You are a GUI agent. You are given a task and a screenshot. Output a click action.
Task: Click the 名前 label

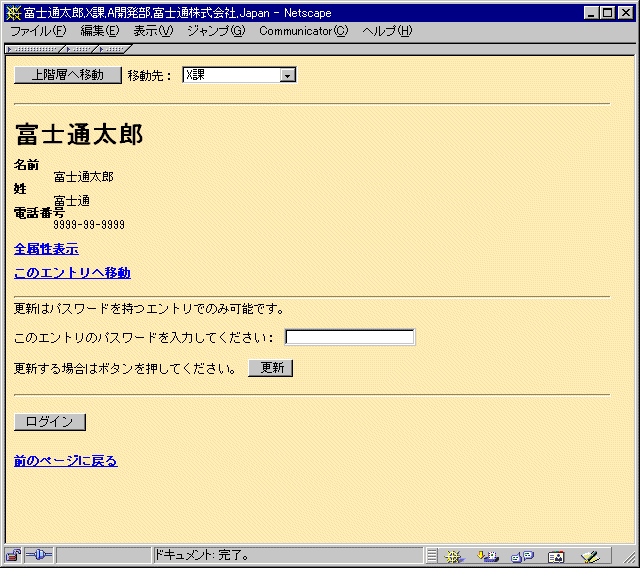coord(27,165)
